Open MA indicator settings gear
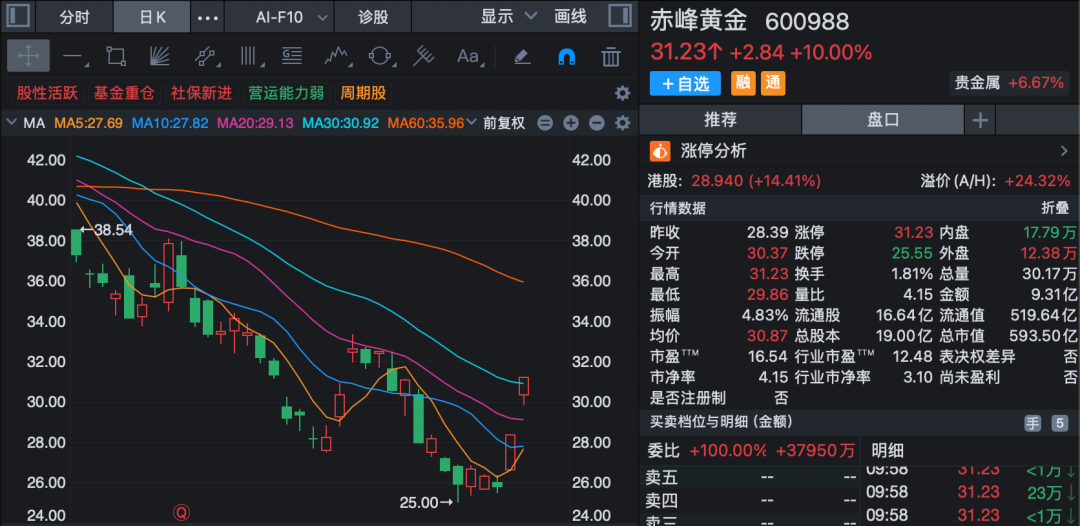Screen dimensions: 1080x526 tap(623, 123)
